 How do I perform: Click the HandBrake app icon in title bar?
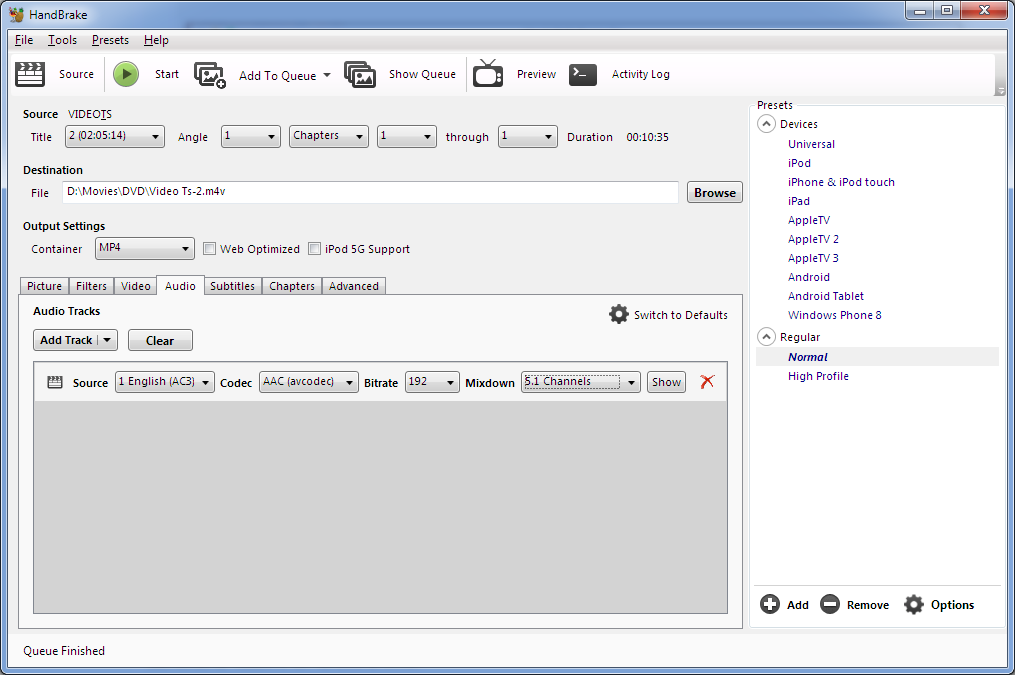coord(16,14)
